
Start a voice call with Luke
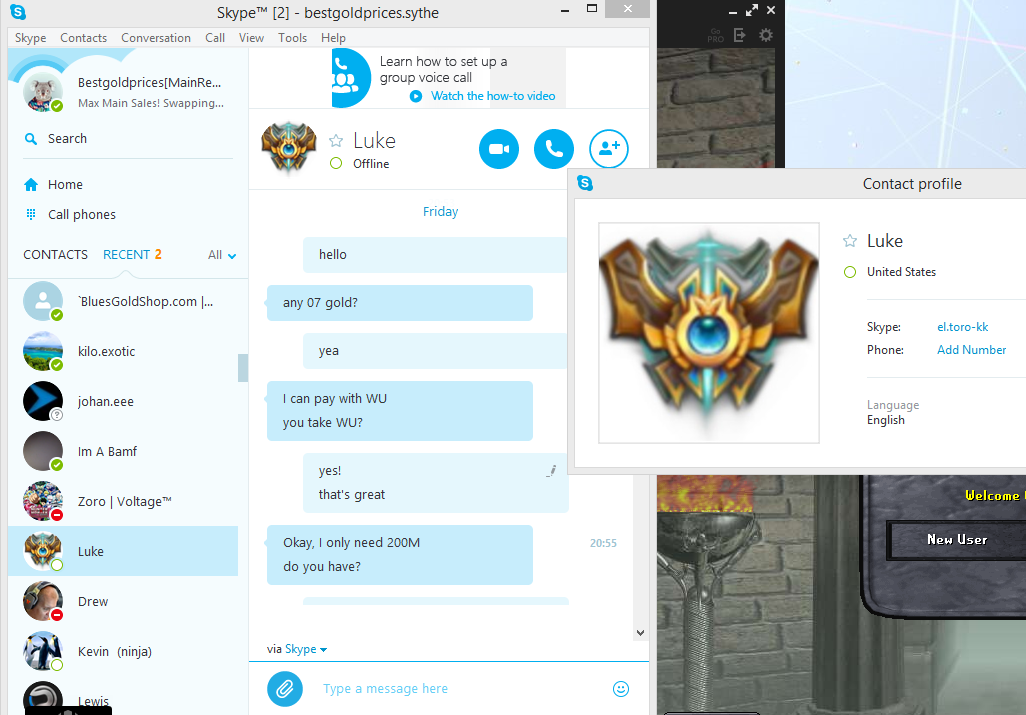pyautogui.click(x=554, y=149)
